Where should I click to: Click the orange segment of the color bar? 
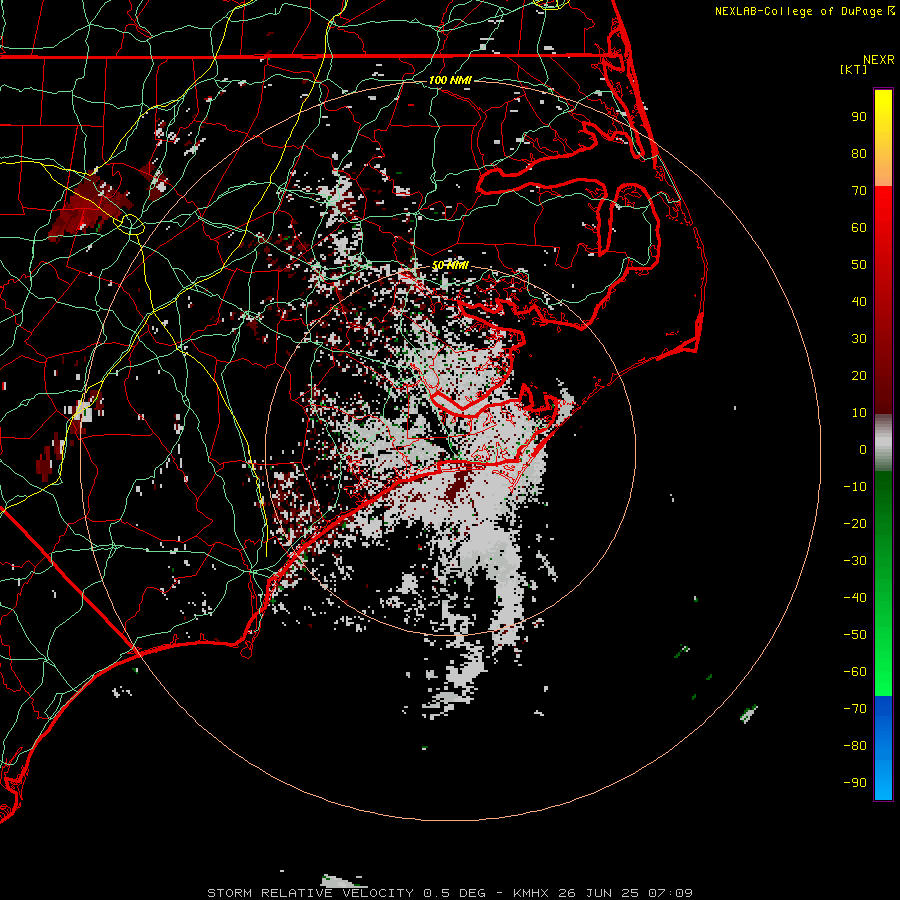(883, 169)
